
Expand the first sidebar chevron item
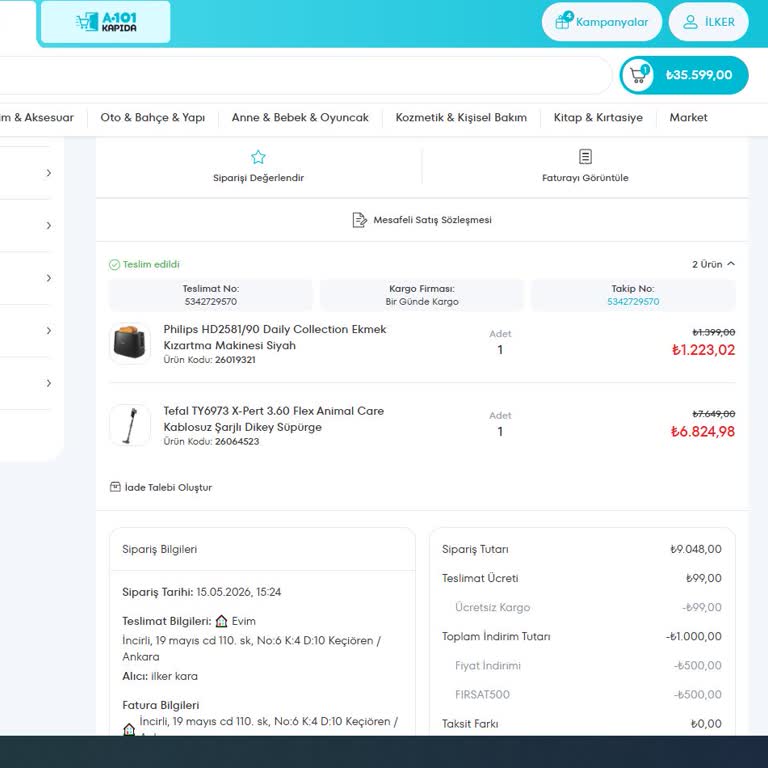(48, 173)
